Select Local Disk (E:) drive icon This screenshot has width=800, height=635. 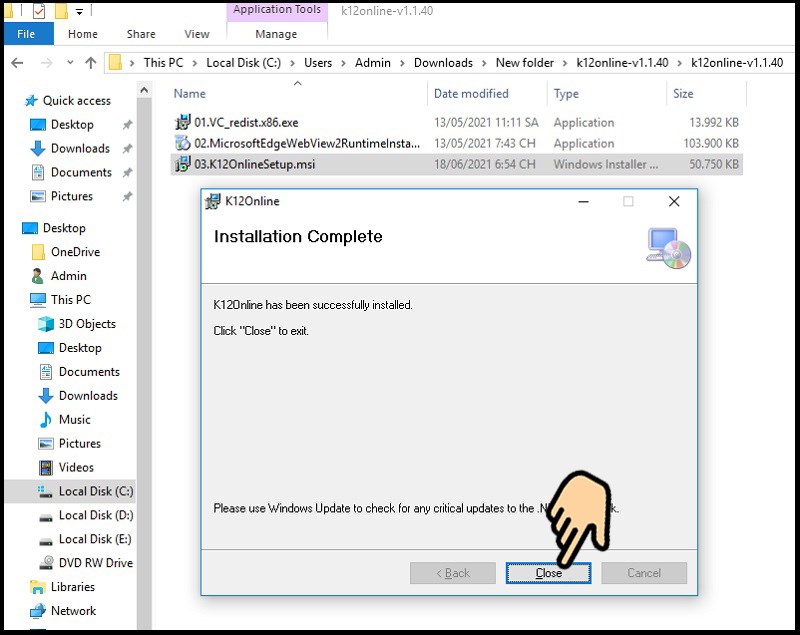pyautogui.click(x=46, y=540)
